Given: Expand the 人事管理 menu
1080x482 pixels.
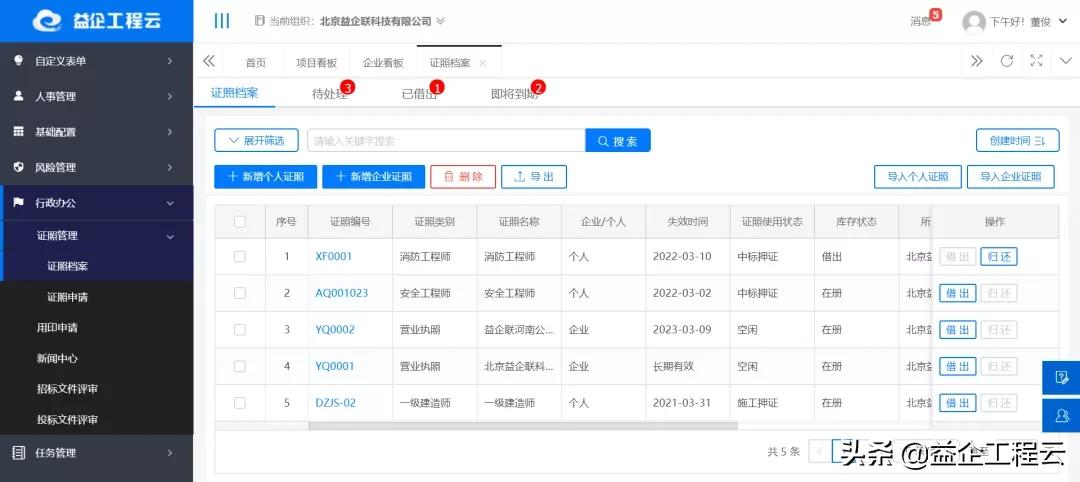Looking at the screenshot, I should point(96,96).
